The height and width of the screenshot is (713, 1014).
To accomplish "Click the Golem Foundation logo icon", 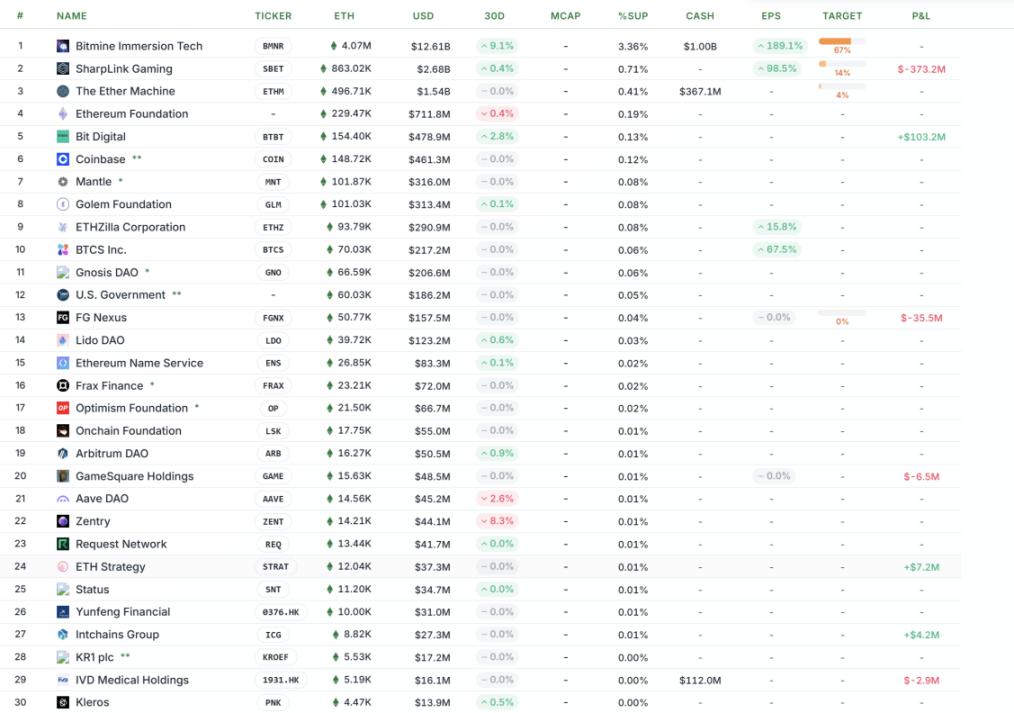I will 63,204.
